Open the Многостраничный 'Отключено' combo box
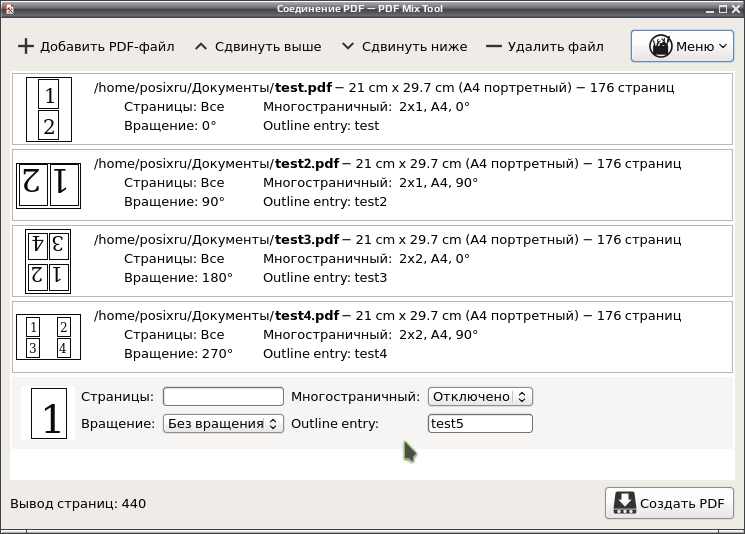745x534 pixels. click(480, 396)
